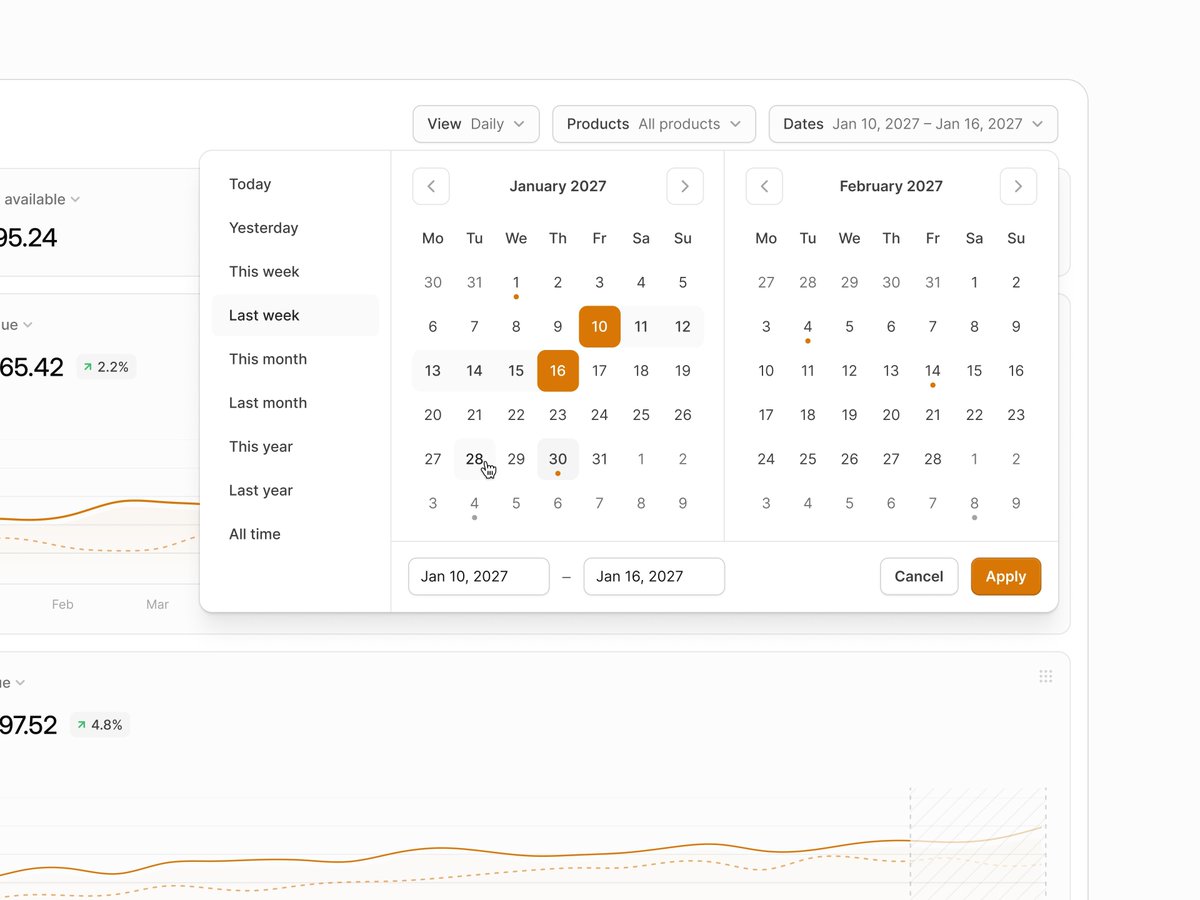Click next arrow beside February 2027
Image resolution: width=1200 pixels, height=900 pixels.
[1018, 186]
